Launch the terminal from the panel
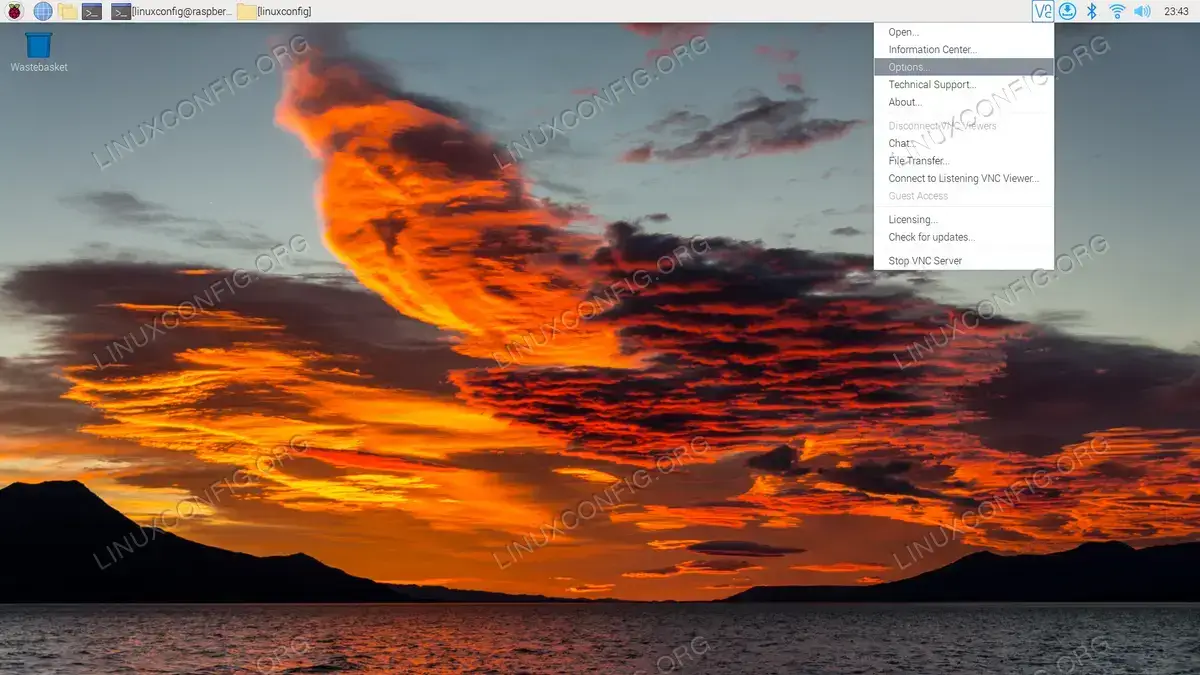Screen dimensions: 1200x675 (92, 11)
